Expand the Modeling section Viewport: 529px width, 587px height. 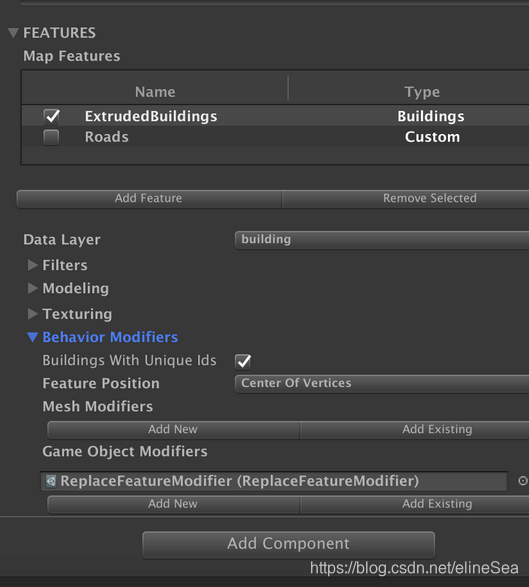pos(33,288)
